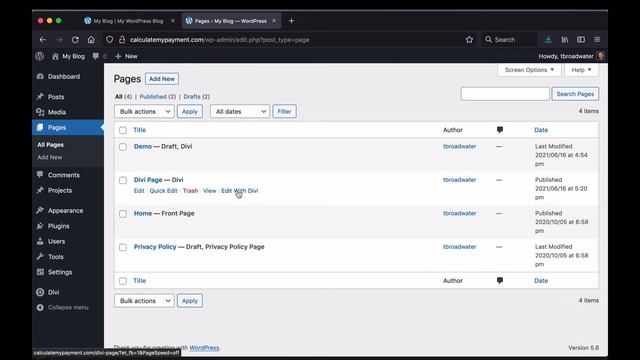Image resolution: width=640 pixels, height=360 pixels.
Task: Select the Privacy Policy checkbox
Action: point(123,247)
